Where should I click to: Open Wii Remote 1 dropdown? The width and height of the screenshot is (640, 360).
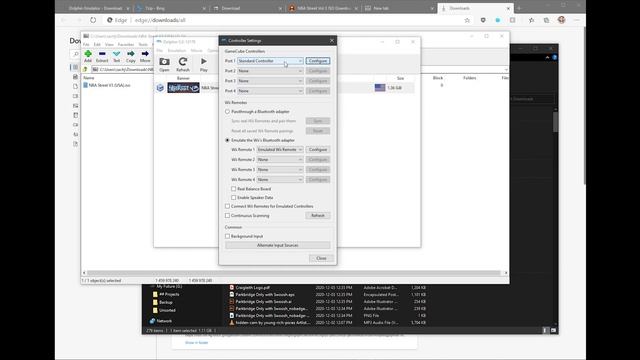[280, 150]
